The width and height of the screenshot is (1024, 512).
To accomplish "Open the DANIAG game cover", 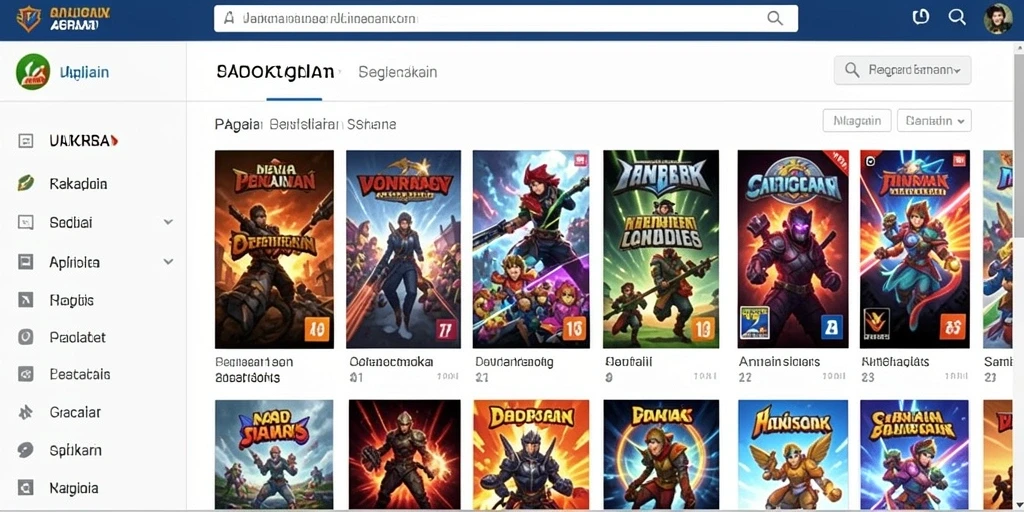I will click(661, 455).
